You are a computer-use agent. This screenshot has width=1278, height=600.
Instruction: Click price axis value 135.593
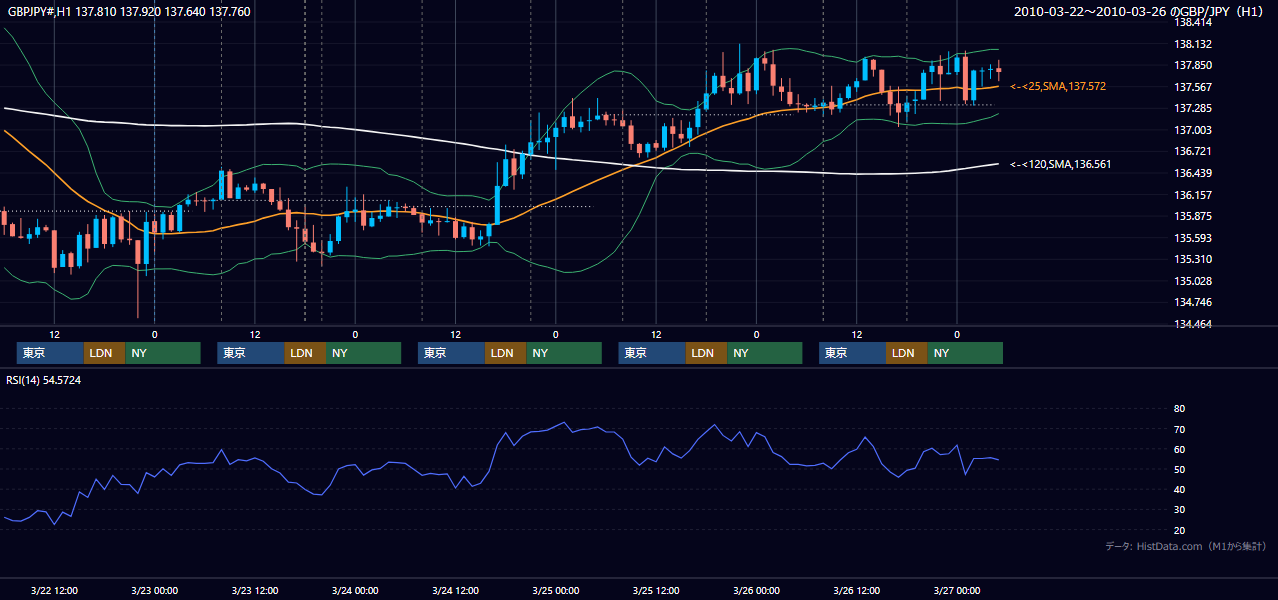(x=1192, y=238)
